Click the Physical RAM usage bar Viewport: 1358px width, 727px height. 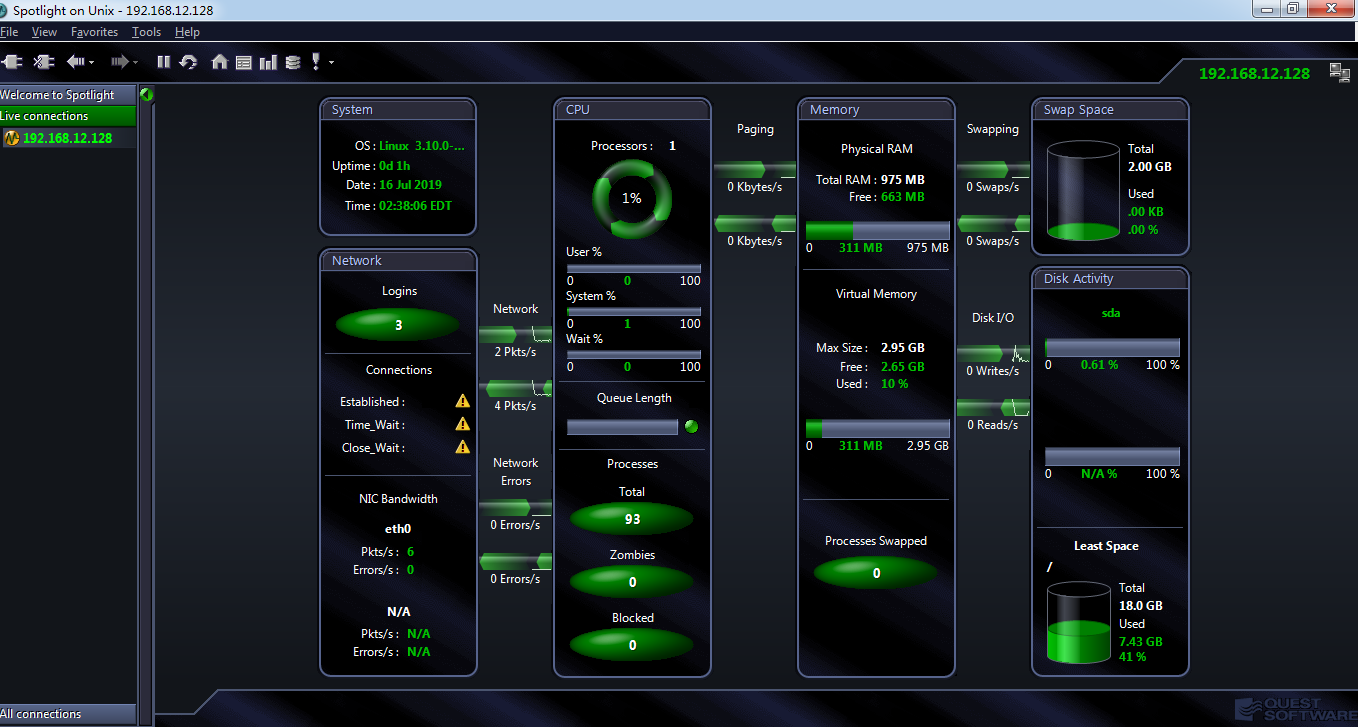pos(877,230)
